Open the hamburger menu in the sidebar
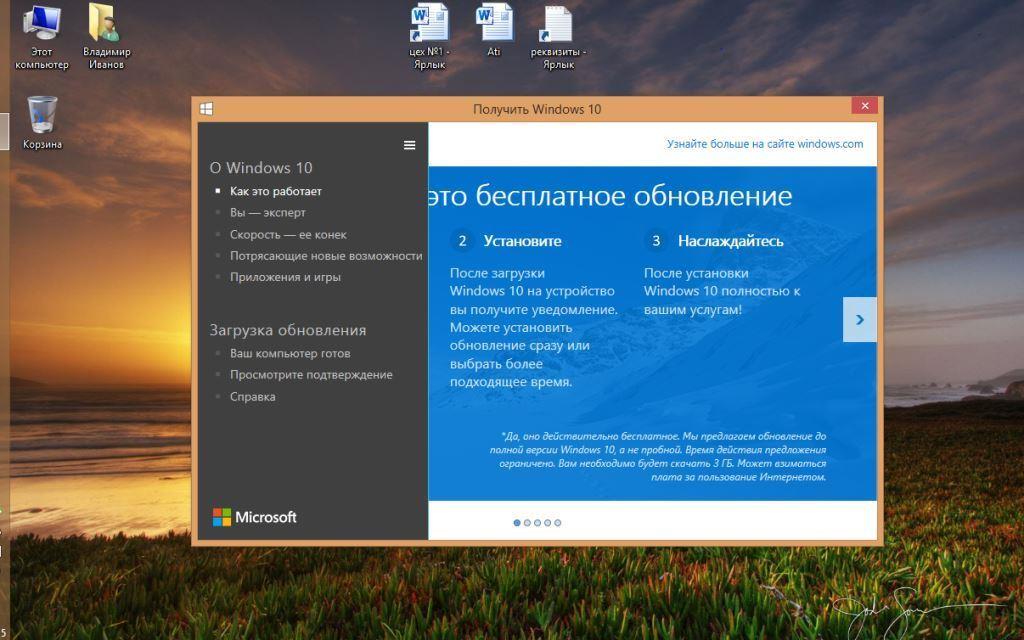This screenshot has height=640, width=1024. [409, 145]
